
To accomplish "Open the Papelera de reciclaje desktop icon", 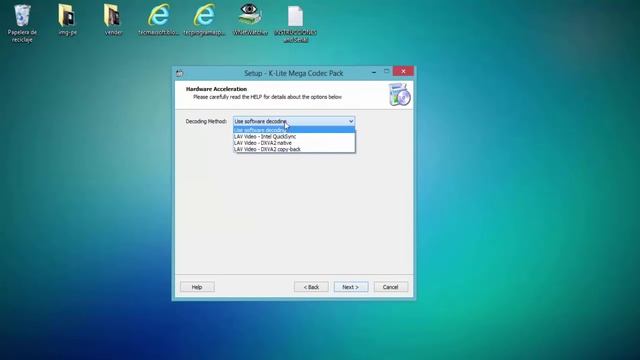I will 22,23.
